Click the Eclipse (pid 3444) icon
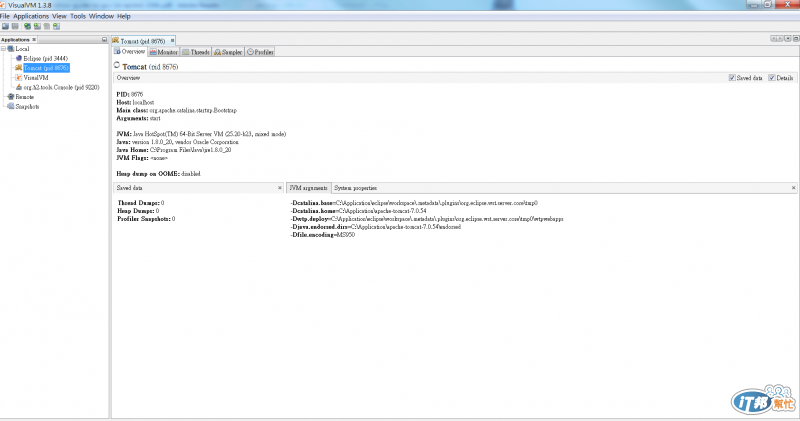Screen dimensions: 800x421 pyautogui.click(x=19, y=59)
